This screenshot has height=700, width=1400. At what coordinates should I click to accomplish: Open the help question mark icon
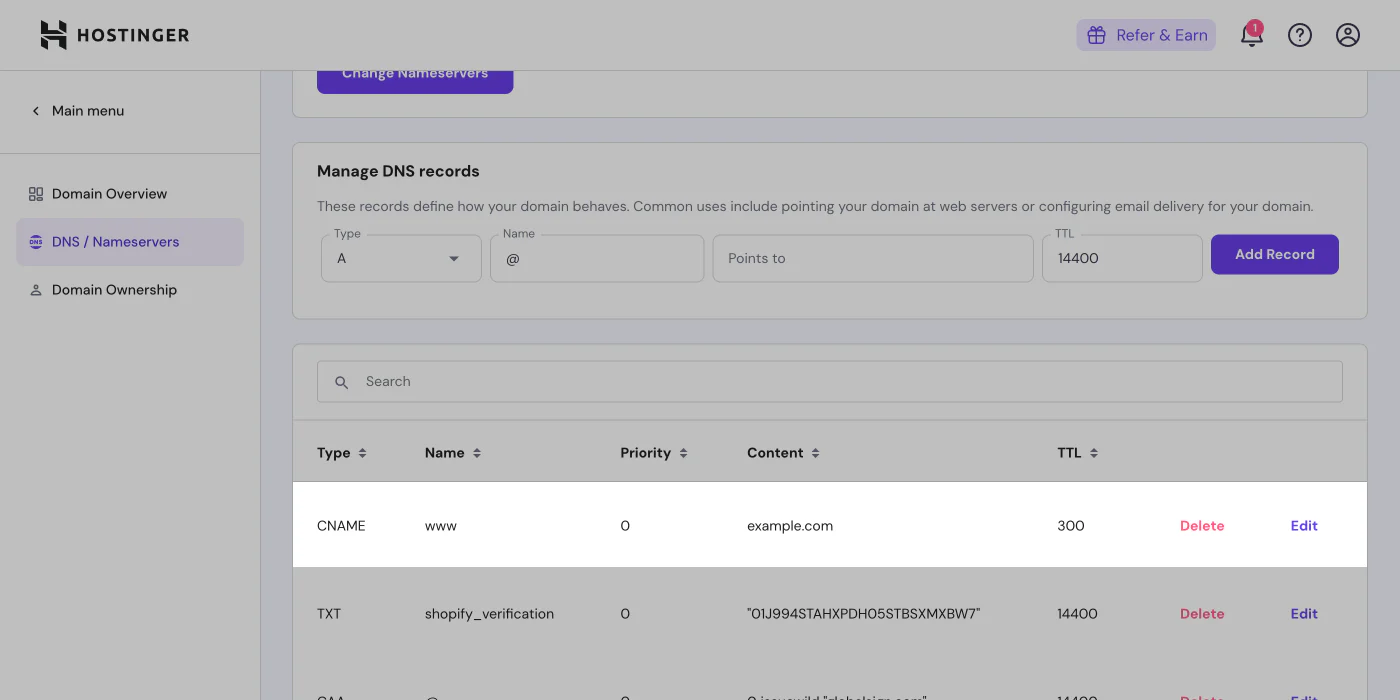point(1300,34)
